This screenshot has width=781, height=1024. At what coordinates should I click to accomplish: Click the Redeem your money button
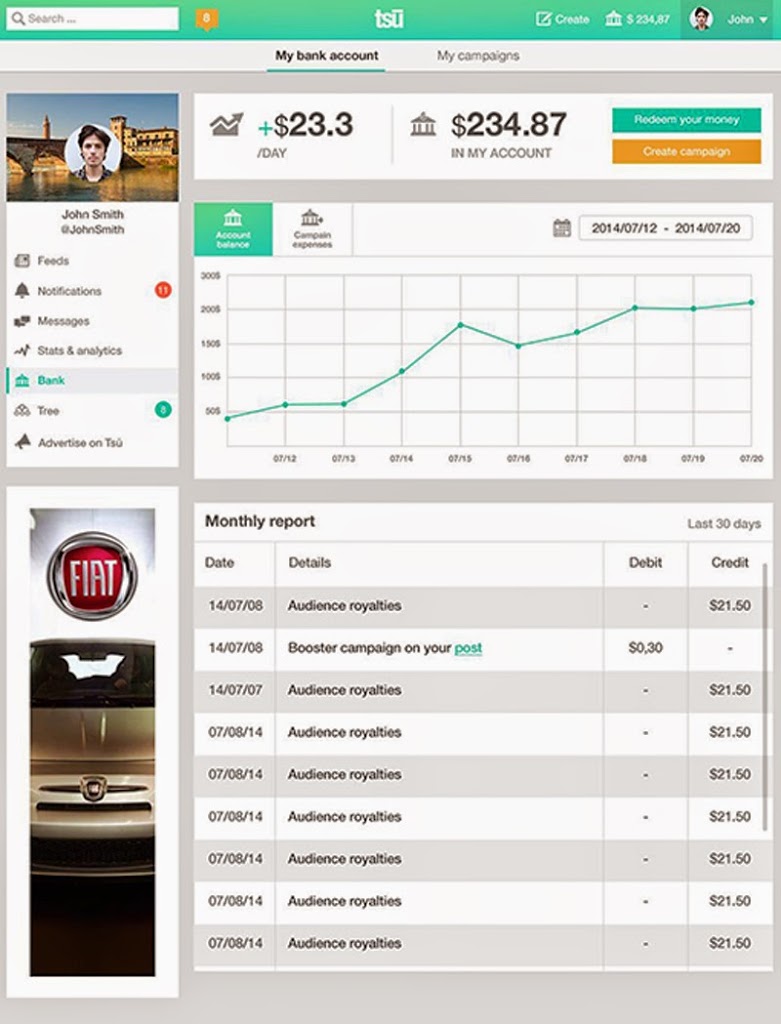[686, 120]
